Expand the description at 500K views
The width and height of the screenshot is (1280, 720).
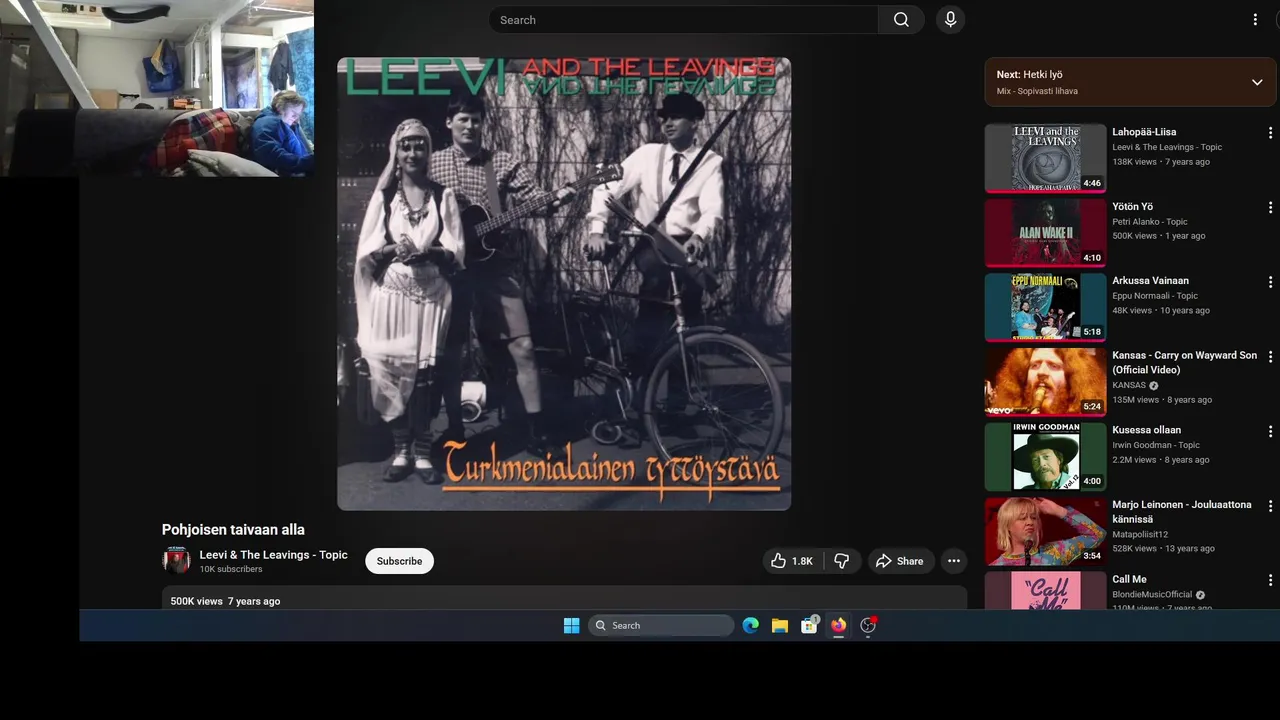[564, 598]
